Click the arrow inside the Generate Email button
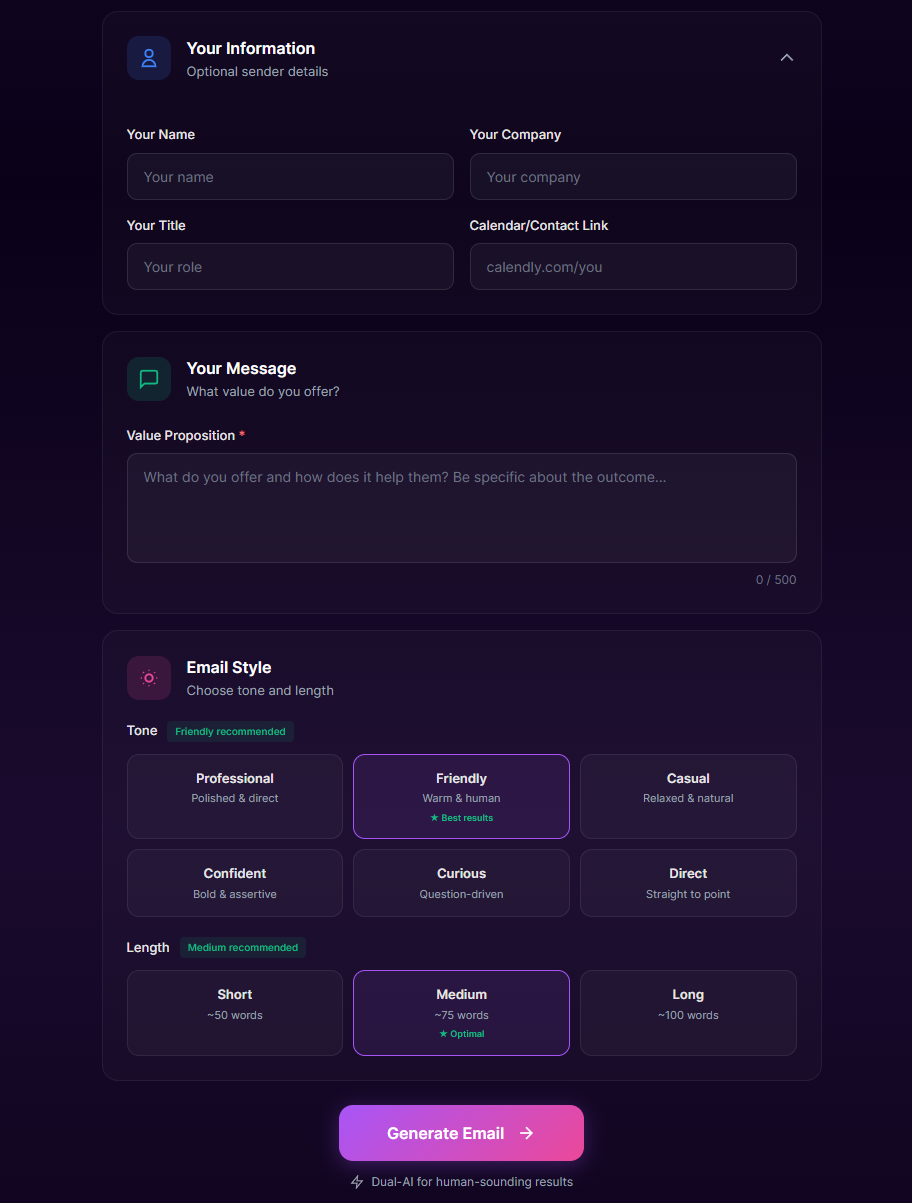 tap(526, 1133)
